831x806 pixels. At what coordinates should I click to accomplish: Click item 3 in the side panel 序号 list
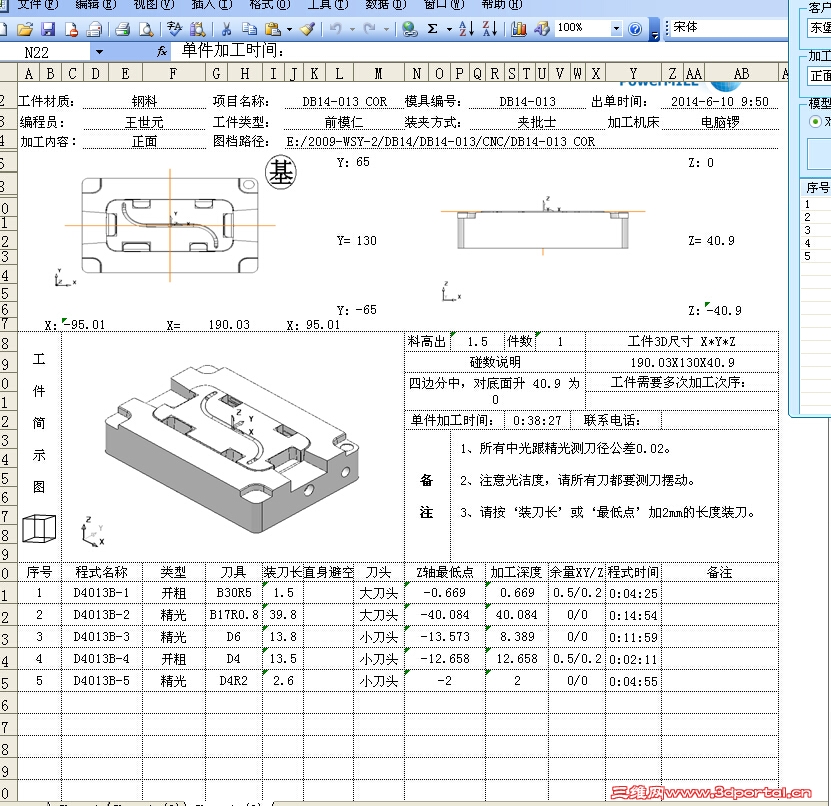(808, 230)
